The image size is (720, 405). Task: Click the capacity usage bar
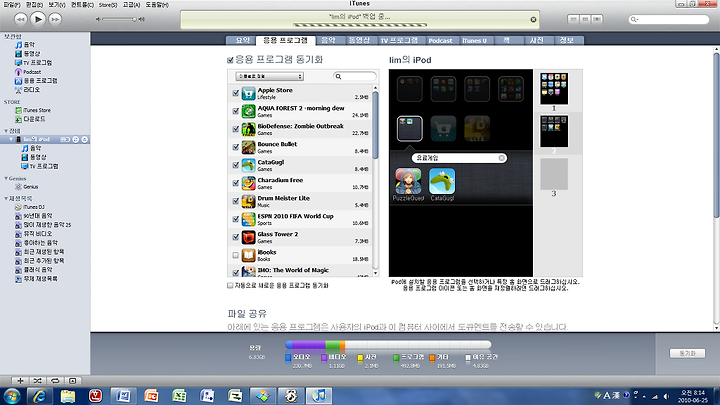[388, 344]
